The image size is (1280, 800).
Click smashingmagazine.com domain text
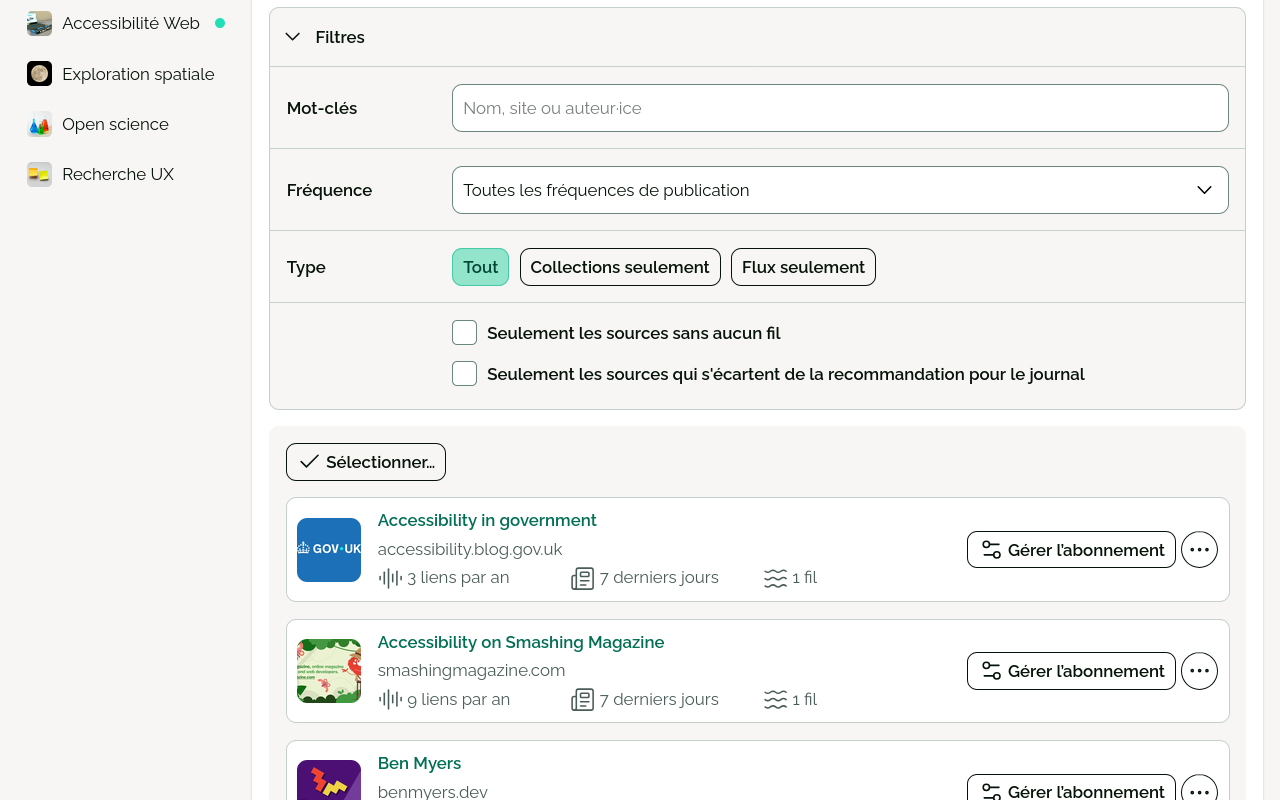[471, 670]
